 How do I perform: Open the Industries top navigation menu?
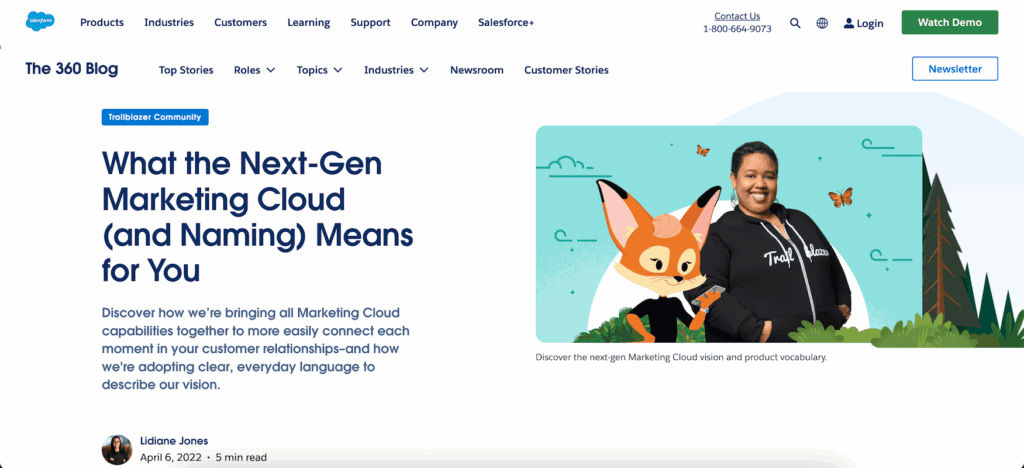(x=169, y=22)
